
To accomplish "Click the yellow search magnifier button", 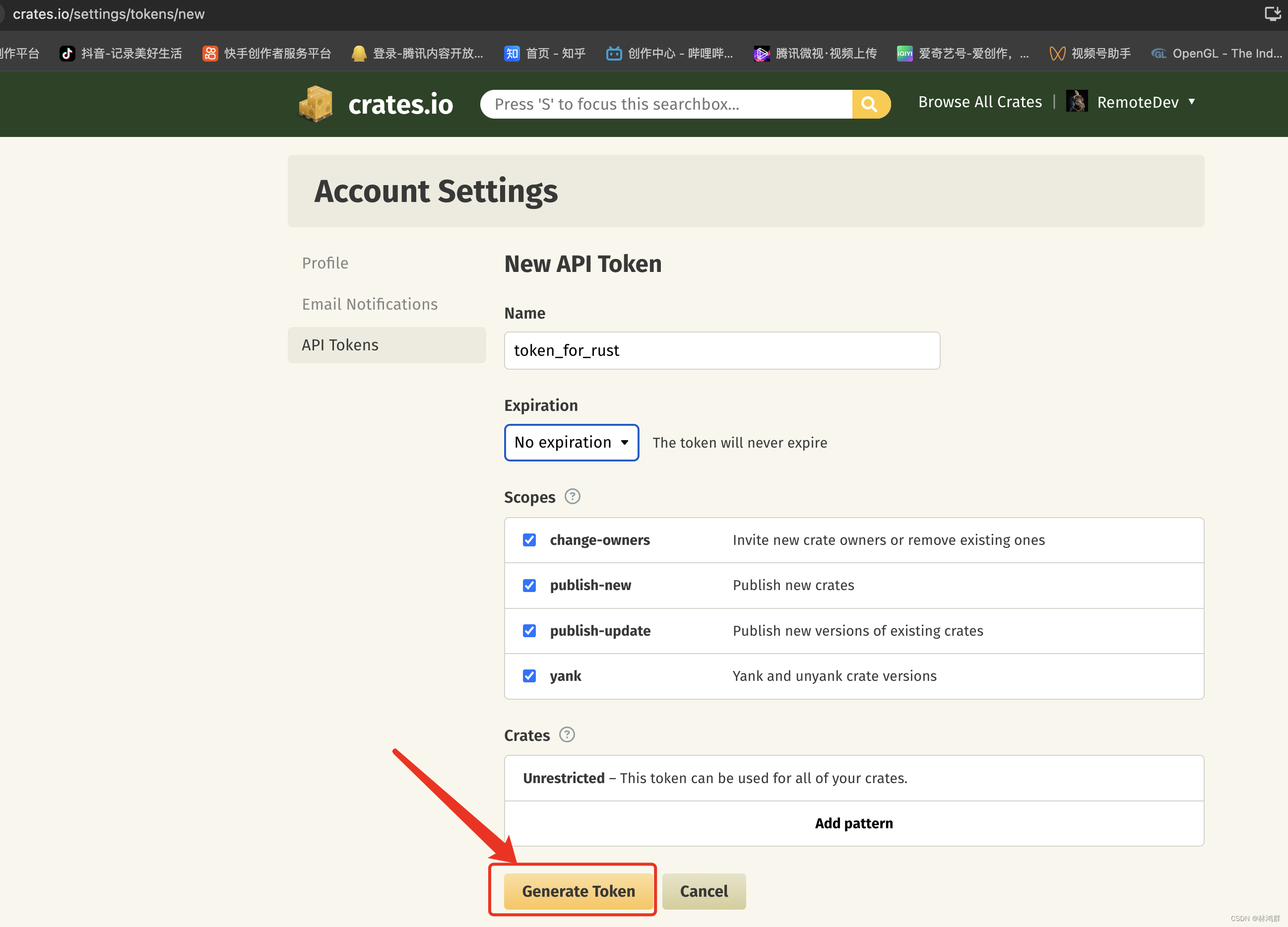I will pos(869,104).
